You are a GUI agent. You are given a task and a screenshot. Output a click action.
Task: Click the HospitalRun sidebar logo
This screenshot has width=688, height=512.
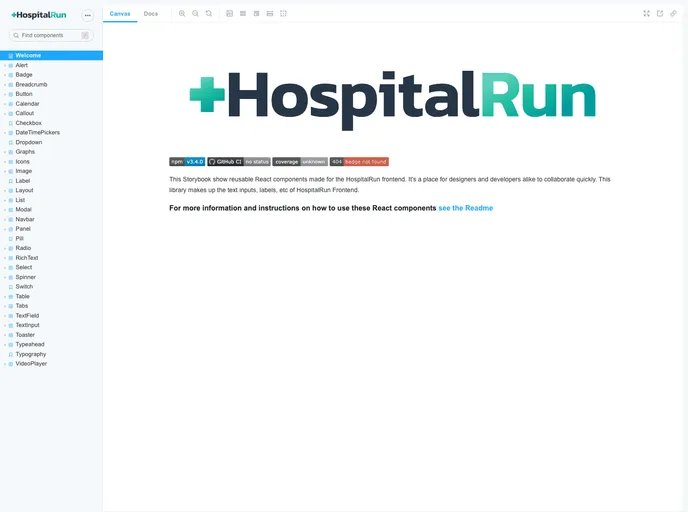[39, 15]
